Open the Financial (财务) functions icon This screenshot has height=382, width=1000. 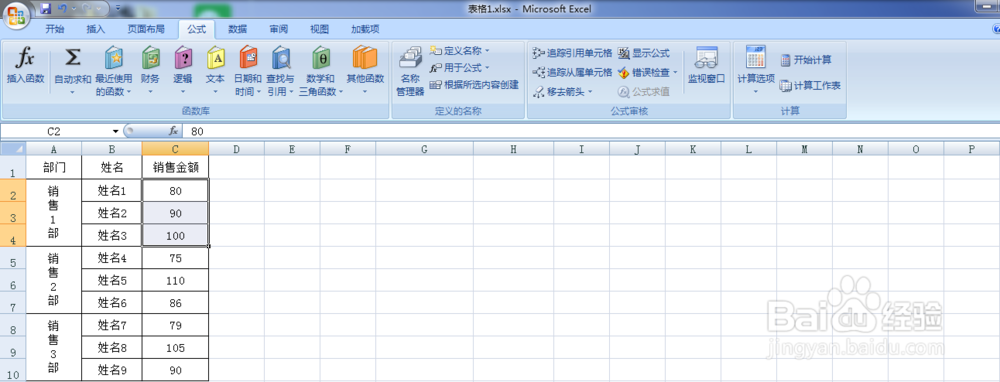coord(151,59)
